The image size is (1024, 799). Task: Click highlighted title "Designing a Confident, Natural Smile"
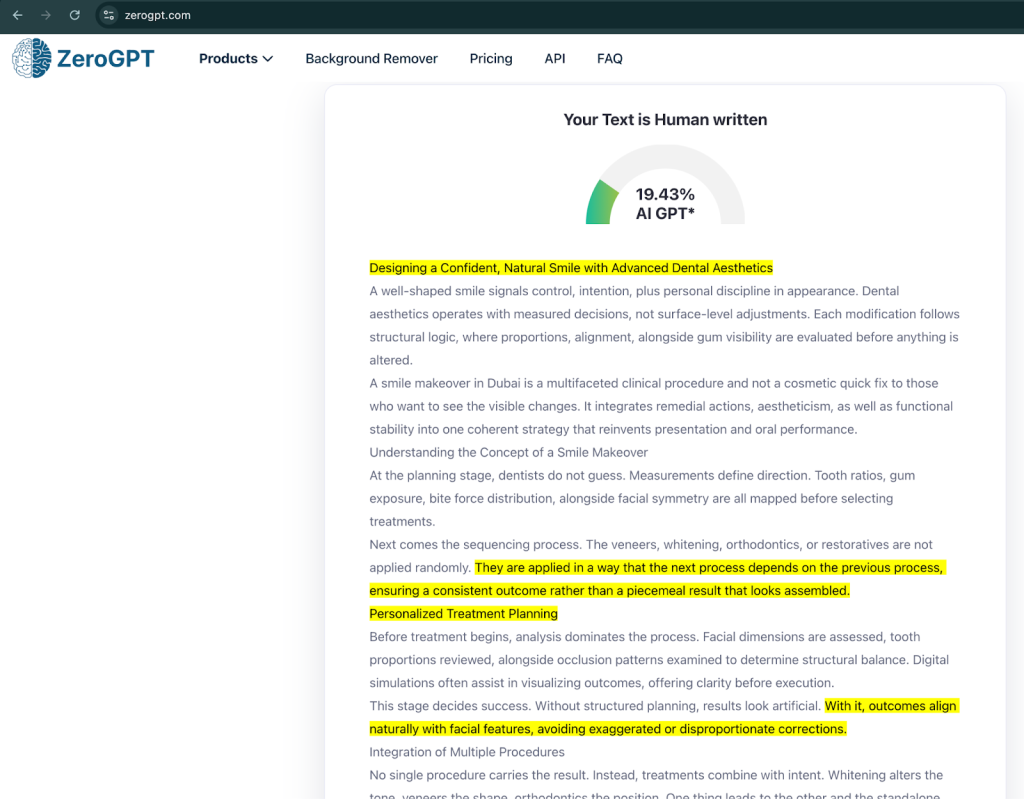point(571,268)
